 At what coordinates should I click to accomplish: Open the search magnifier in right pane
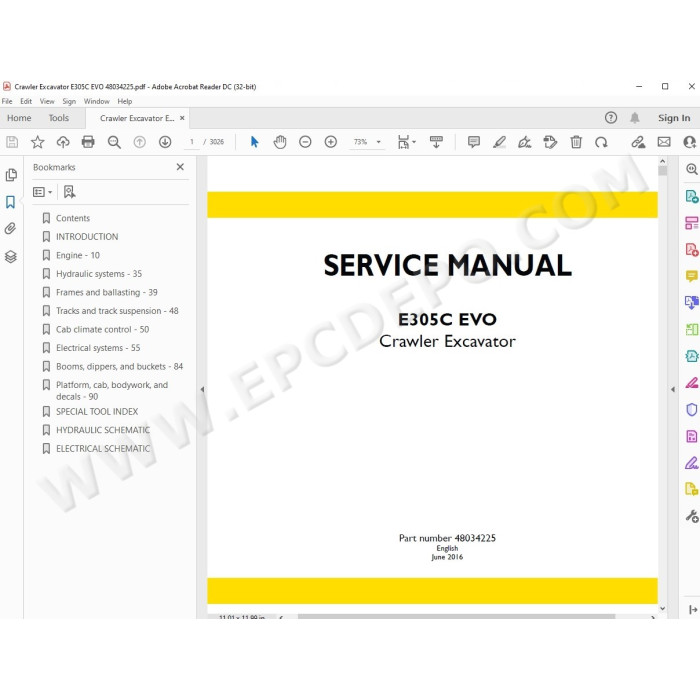click(692, 169)
